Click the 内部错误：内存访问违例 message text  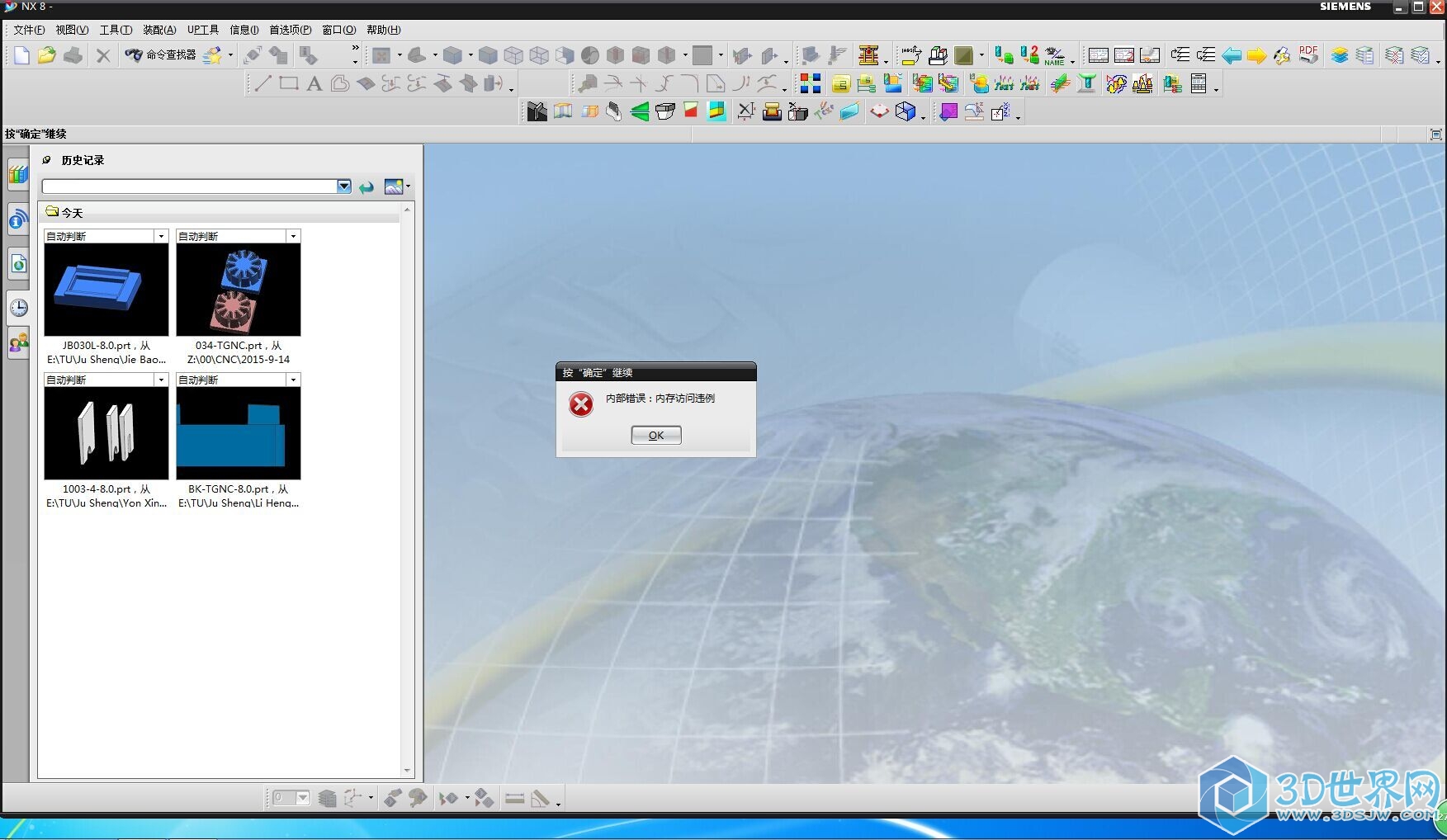click(660, 399)
